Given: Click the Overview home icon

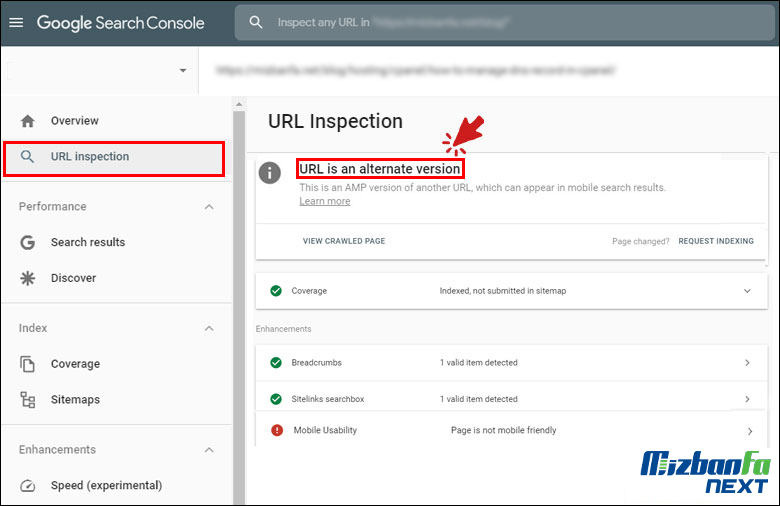Looking at the screenshot, I should [x=28, y=121].
